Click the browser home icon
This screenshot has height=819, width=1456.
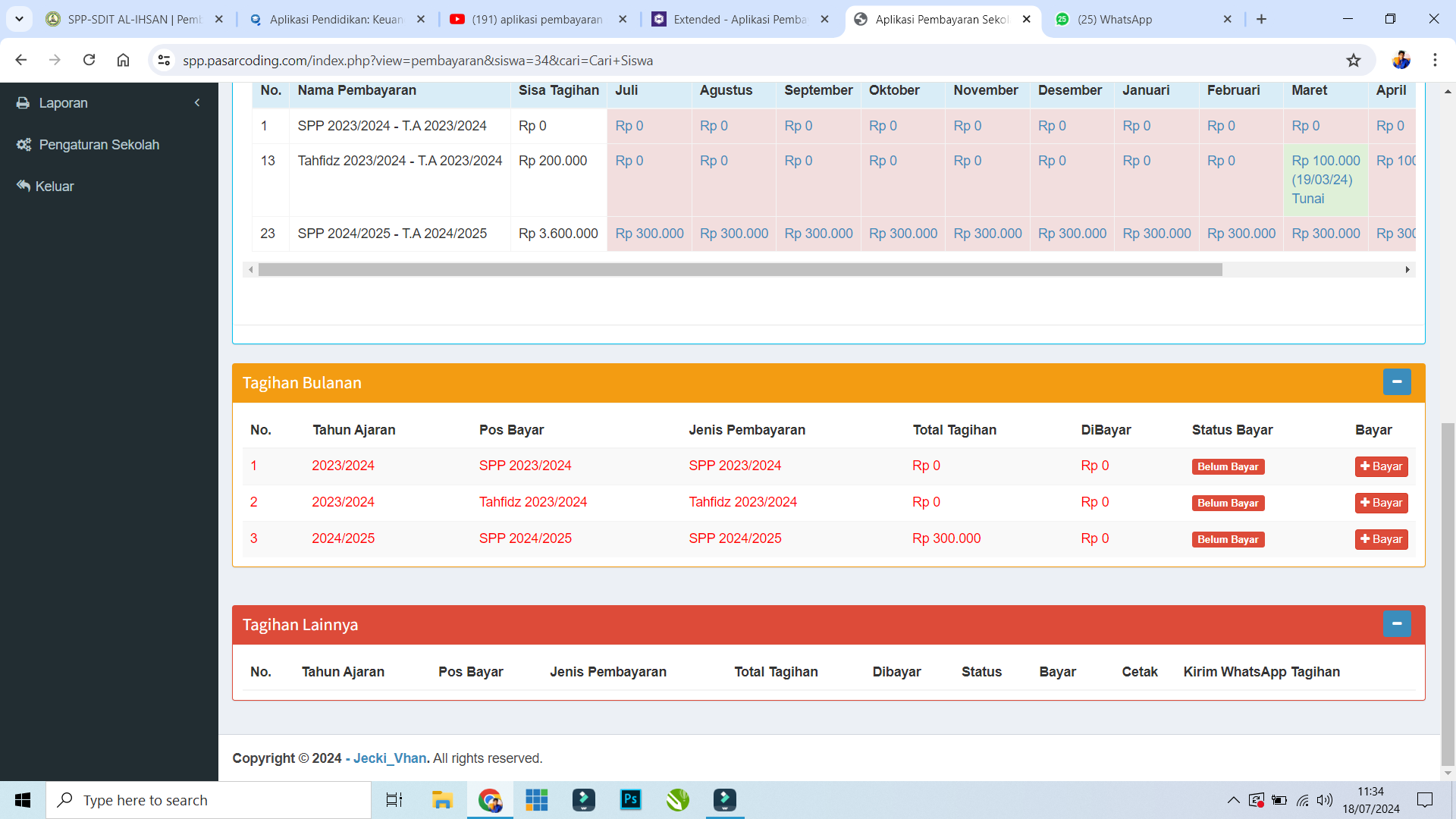(x=123, y=60)
